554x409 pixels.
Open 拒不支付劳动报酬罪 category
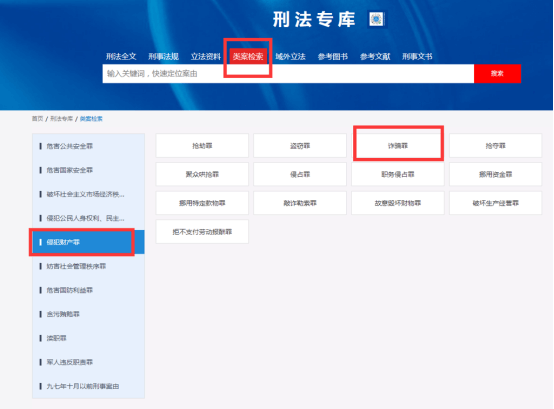click(x=202, y=232)
